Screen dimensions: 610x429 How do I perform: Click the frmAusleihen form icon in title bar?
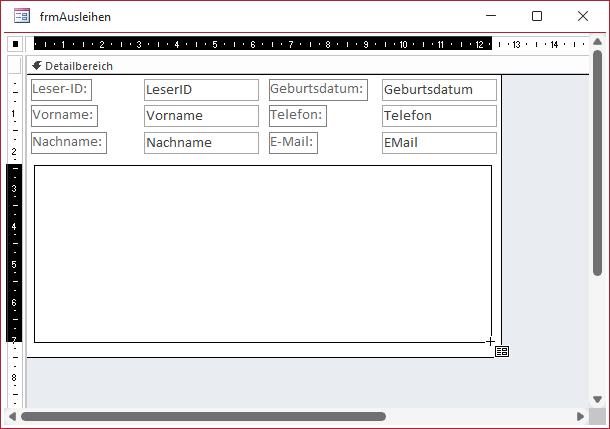(x=21, y=17)
